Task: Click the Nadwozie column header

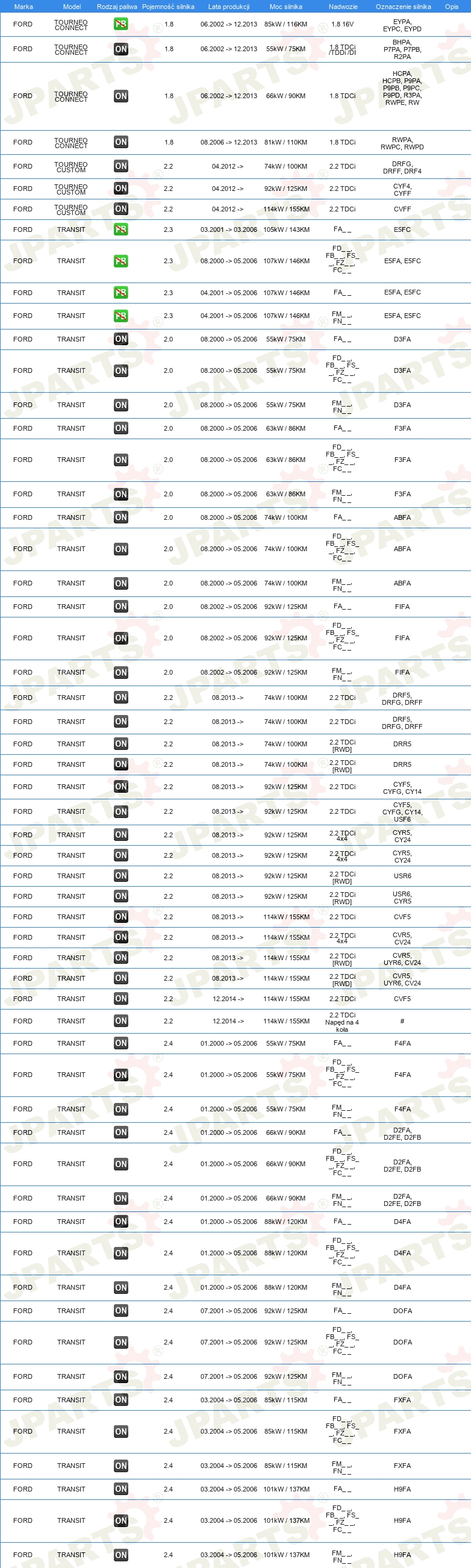Action: click(x=343, y=7)
